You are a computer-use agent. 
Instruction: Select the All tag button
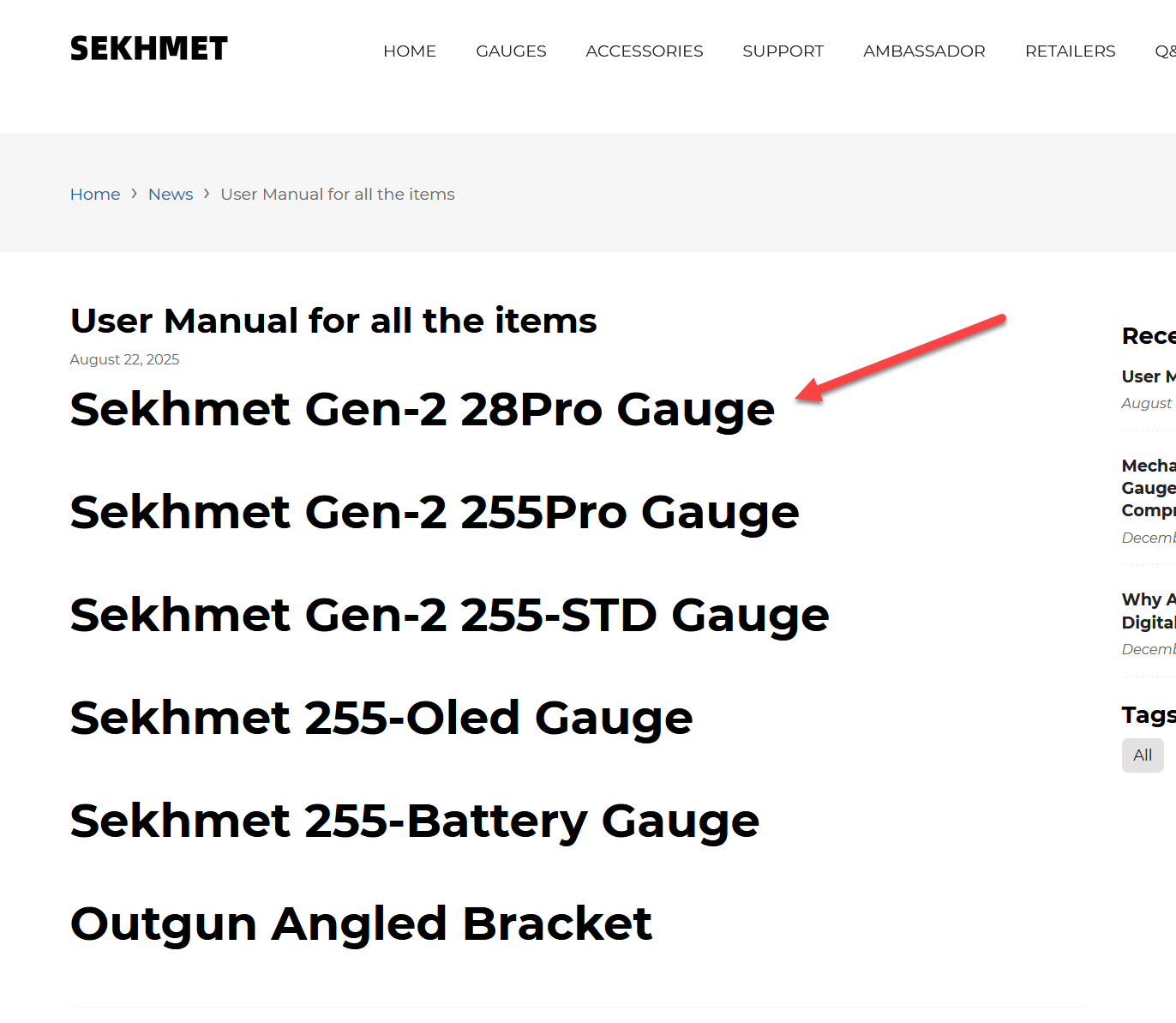[x=1143, y=755]
